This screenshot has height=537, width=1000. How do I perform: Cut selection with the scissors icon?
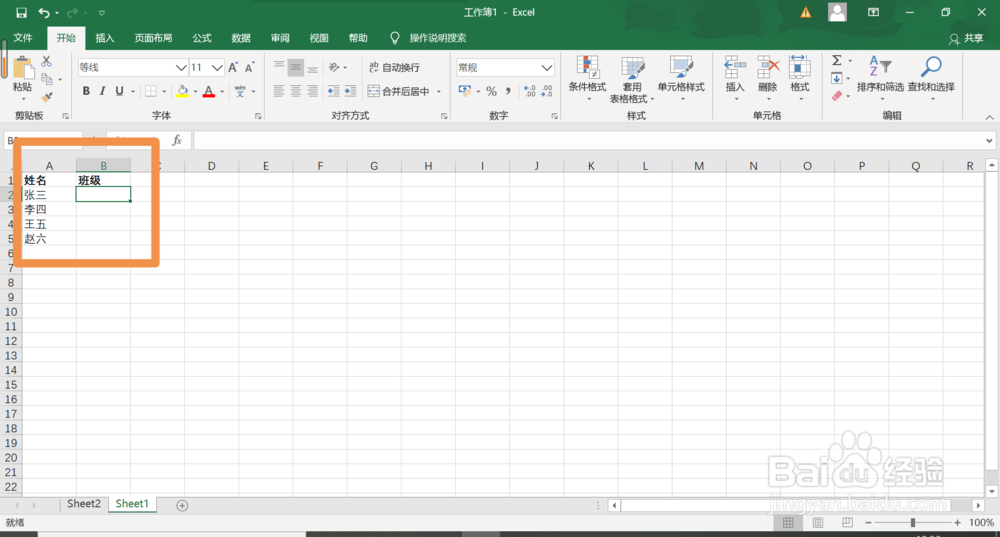tap(47, 62)
